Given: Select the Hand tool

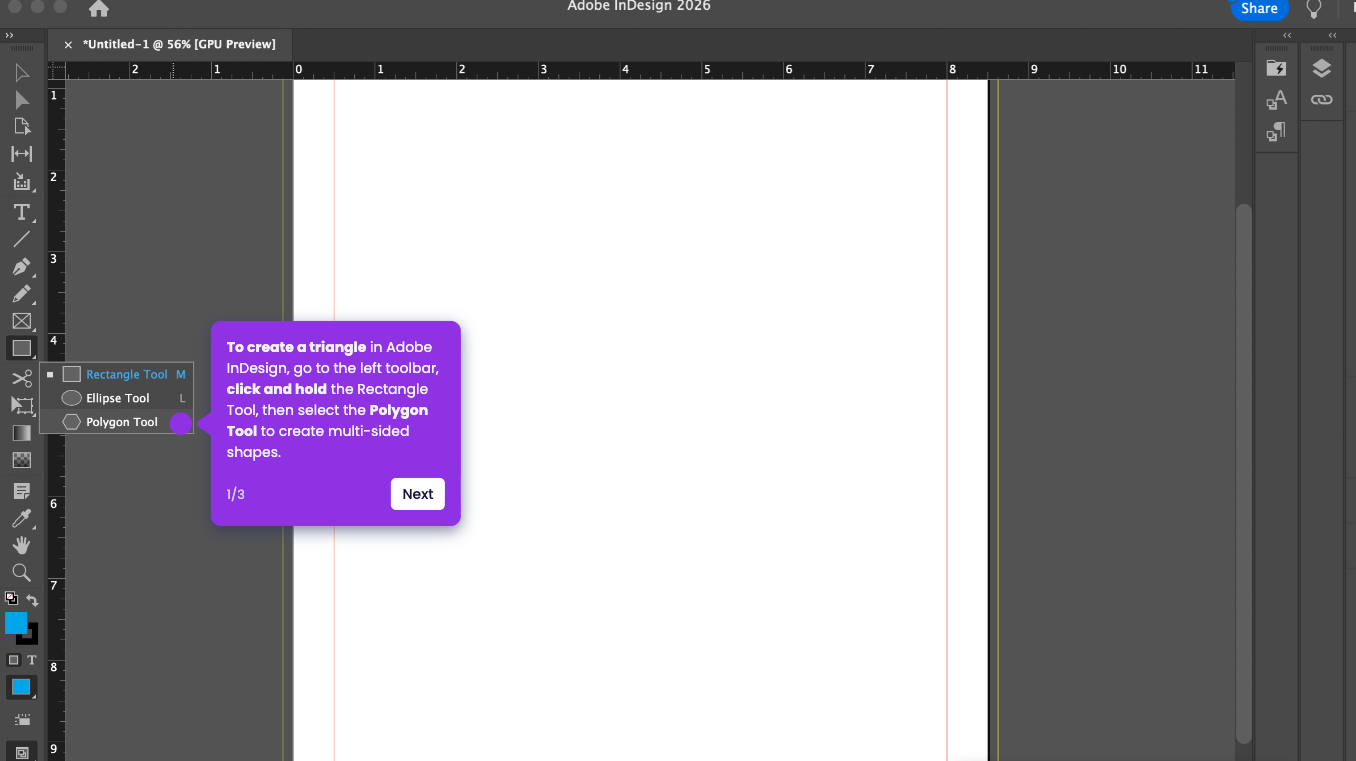Looking at the screenshot, I should pos(22,545).
